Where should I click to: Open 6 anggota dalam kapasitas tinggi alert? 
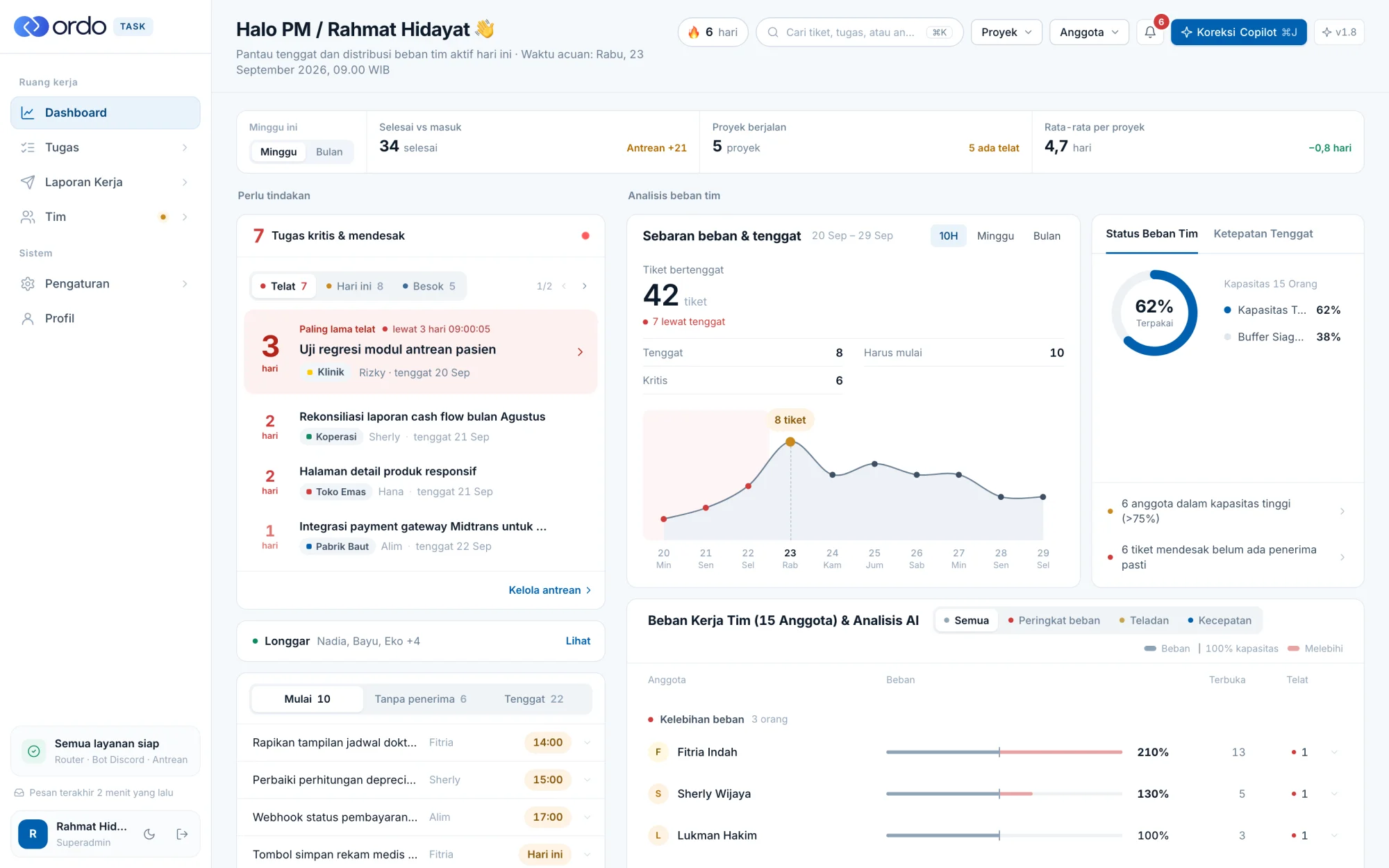(x=1227, y=511)
